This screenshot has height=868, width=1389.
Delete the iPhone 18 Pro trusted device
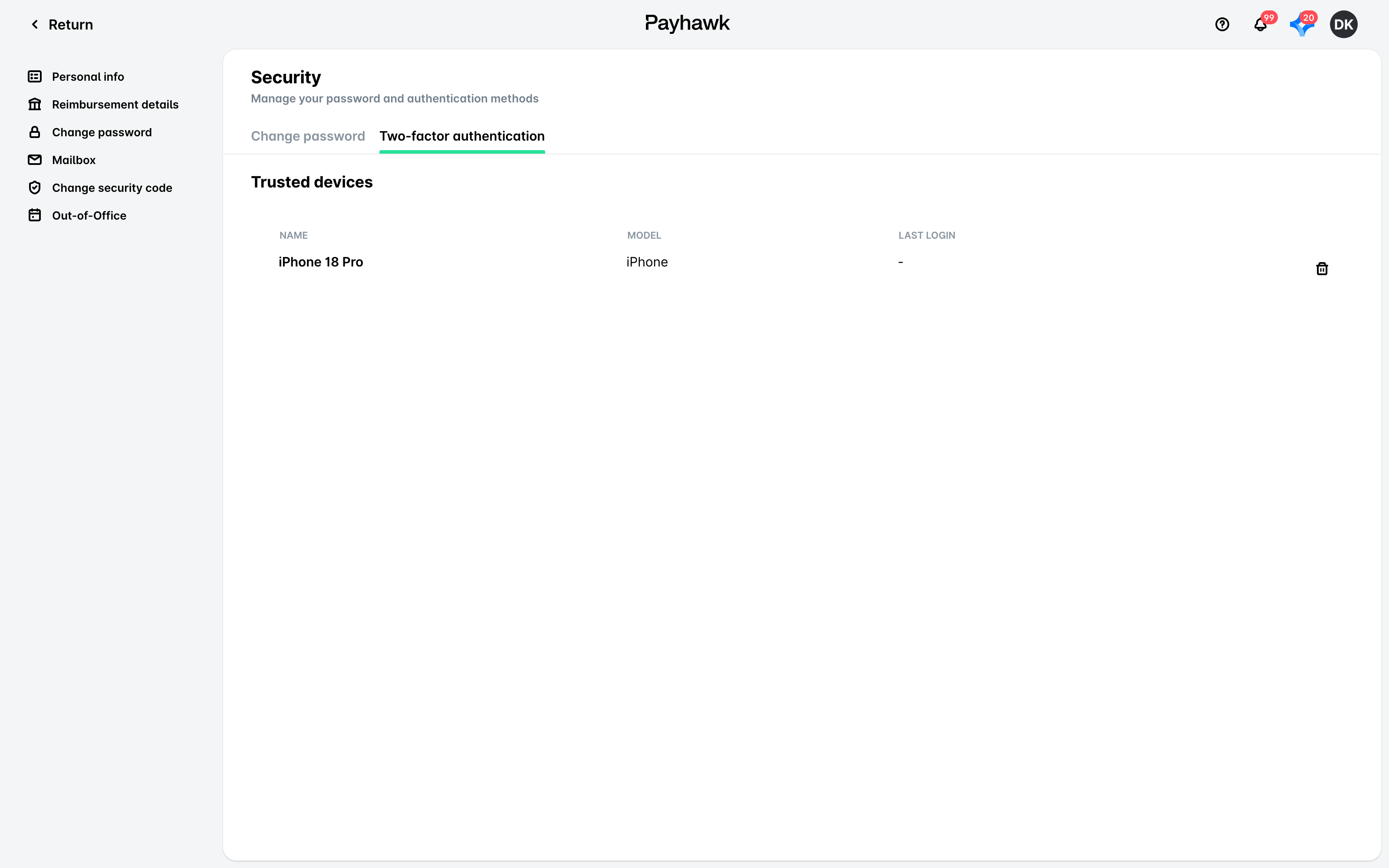tap(1322, 269)
